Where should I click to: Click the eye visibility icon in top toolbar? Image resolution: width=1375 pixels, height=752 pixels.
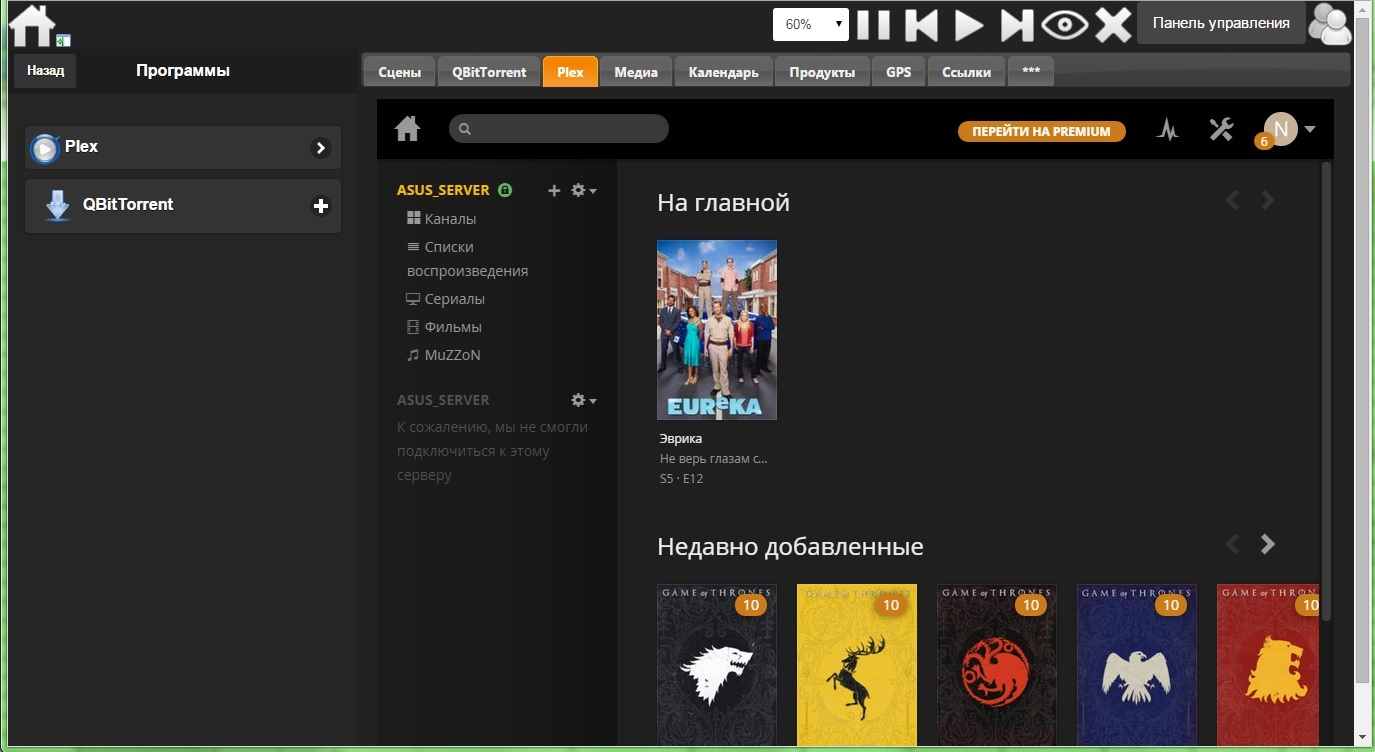click(1065, 23)
